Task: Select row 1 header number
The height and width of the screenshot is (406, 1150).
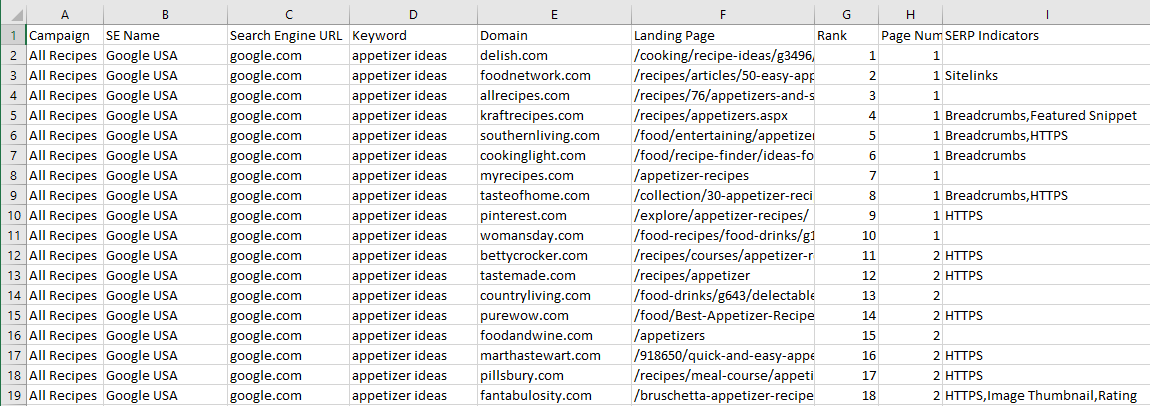Action: [13, 36]
